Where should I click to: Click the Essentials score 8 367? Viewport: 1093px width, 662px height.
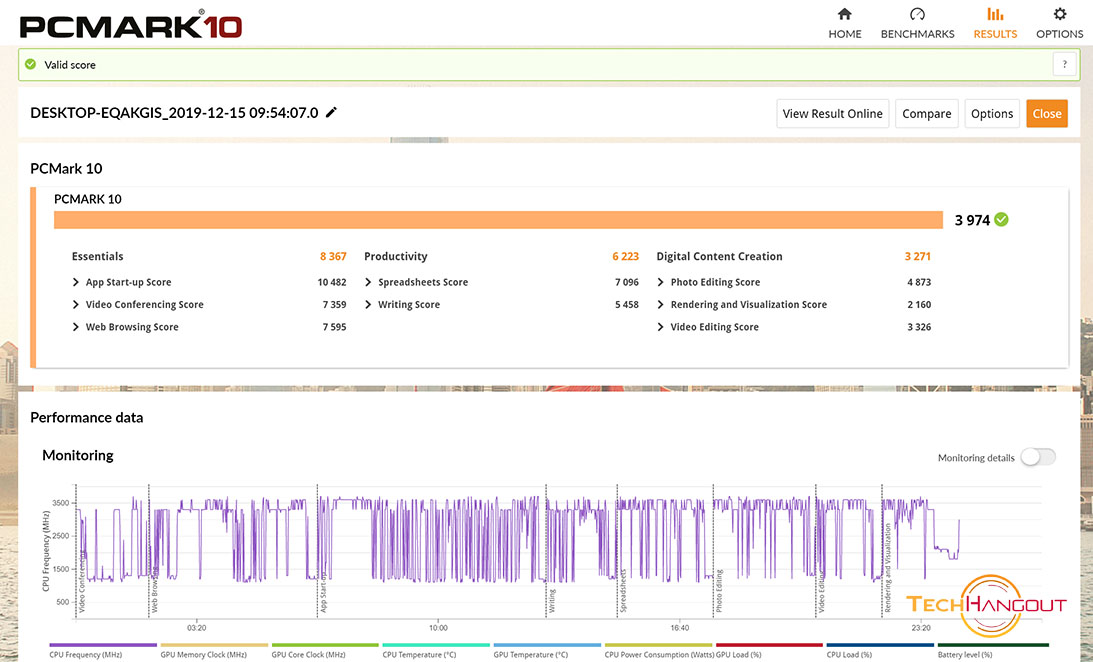[x=333, y=256]
